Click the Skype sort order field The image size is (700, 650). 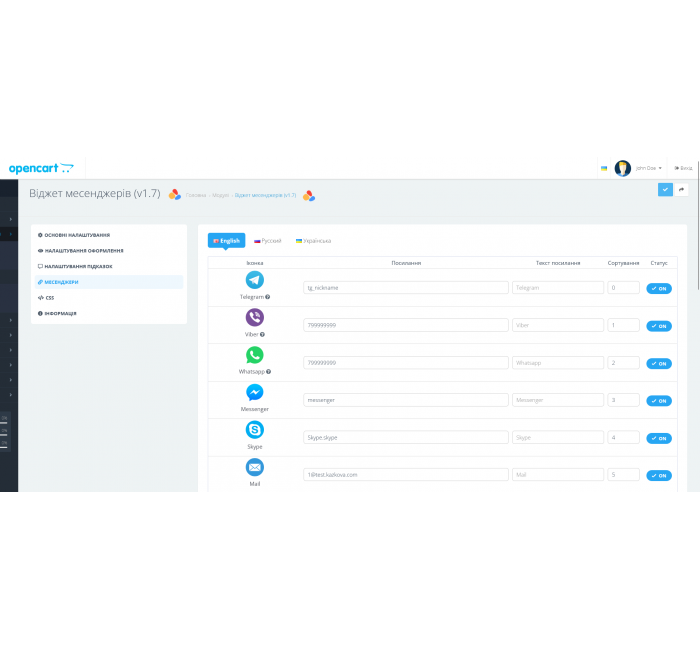click(x=623, y=437)
